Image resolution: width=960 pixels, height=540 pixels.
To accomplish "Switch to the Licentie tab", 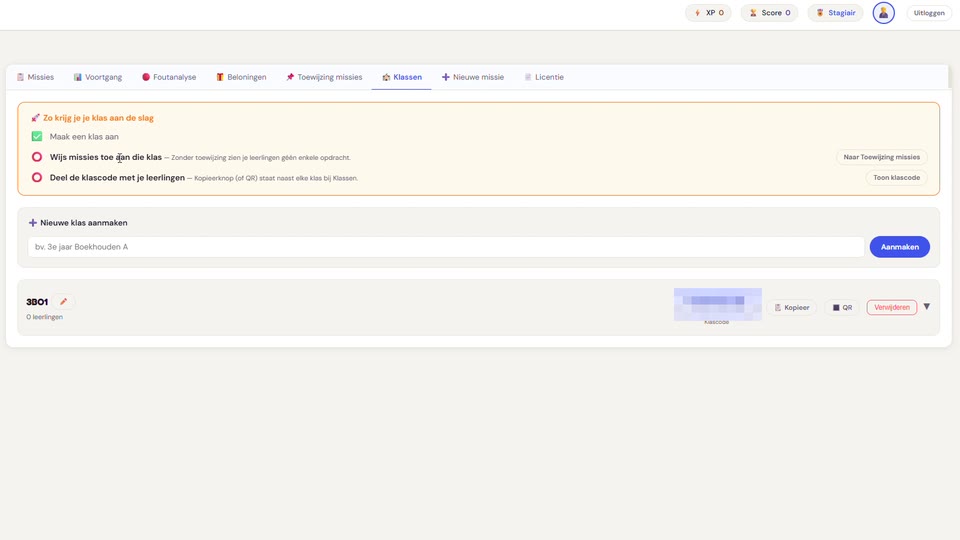I will [x=544, y=77].
